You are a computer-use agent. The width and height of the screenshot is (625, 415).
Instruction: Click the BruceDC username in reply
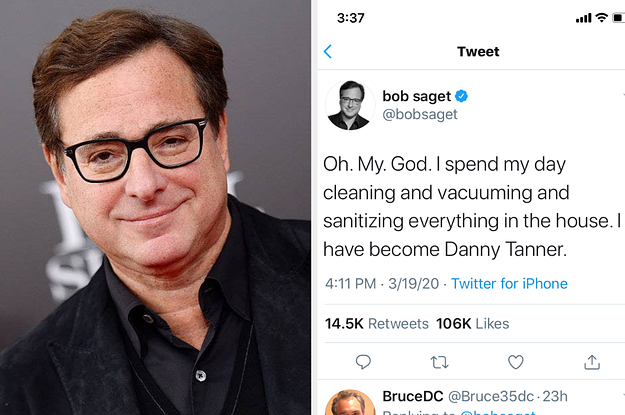pos(413,396)
